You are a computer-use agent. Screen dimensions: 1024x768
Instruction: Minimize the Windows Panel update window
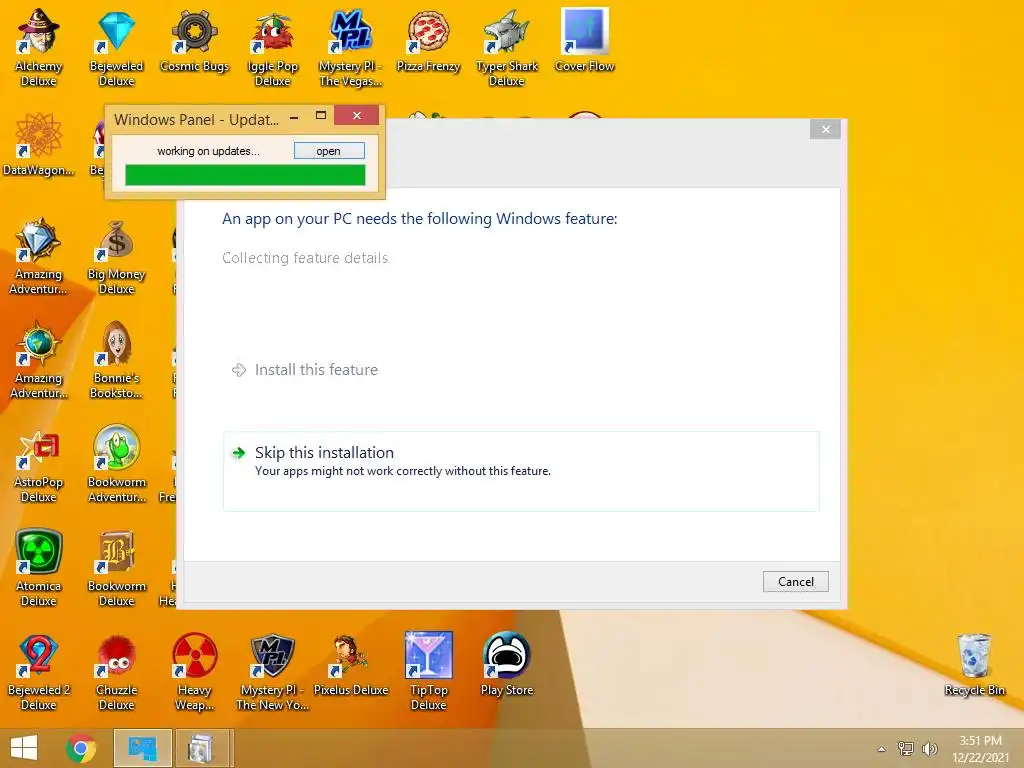point(295,118)
